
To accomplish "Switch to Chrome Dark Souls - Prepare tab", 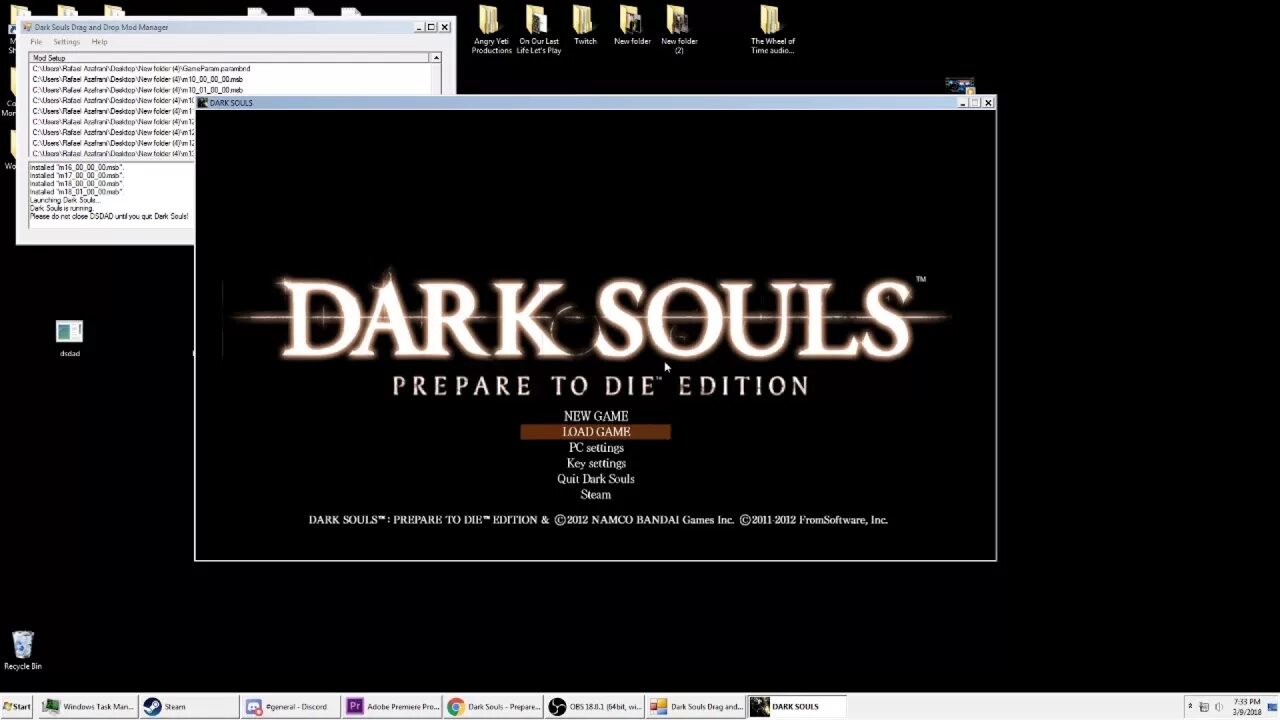I will (494, 706).
